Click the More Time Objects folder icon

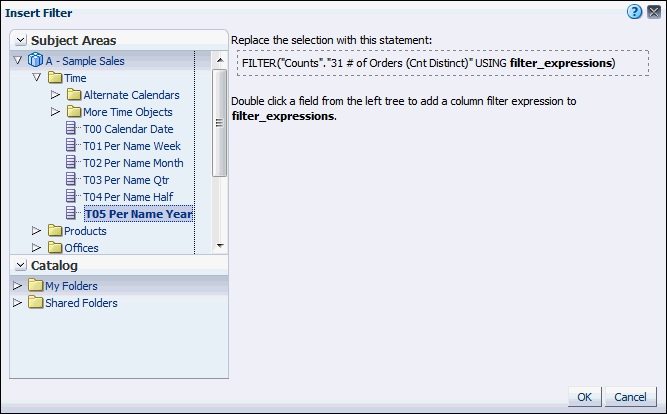(73, 112)
